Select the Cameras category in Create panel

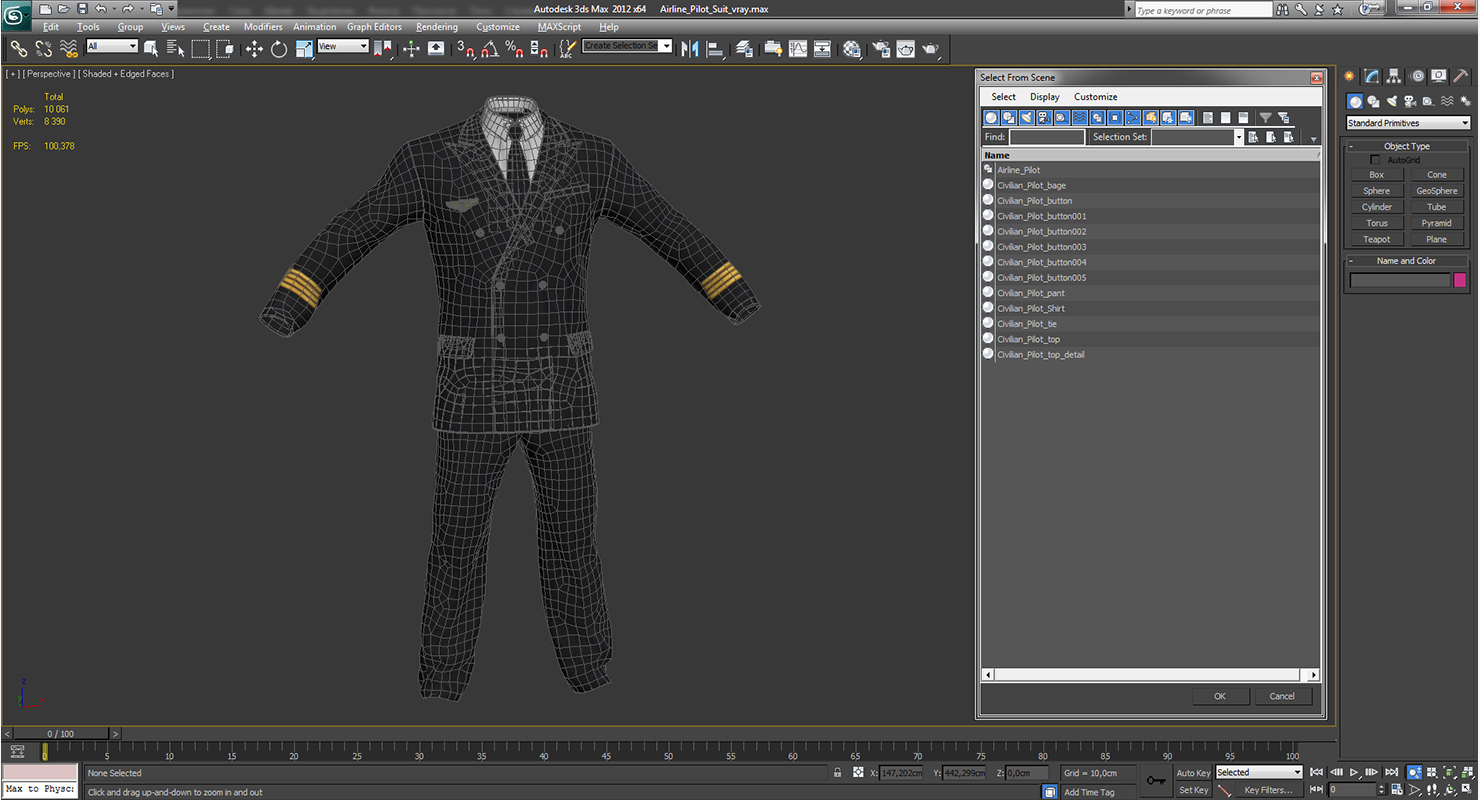(1410, 101)
